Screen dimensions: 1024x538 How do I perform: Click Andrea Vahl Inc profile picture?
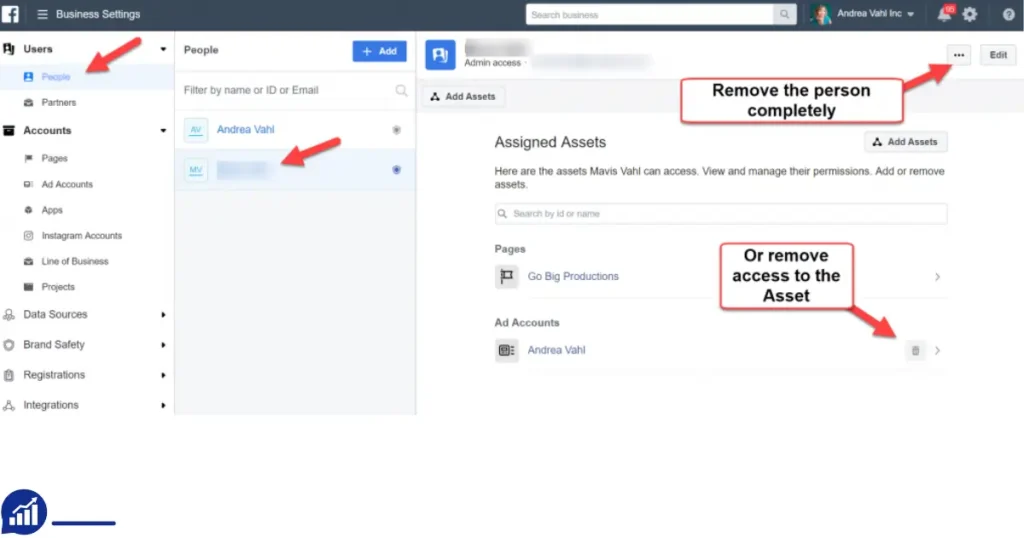click(820, 14)
